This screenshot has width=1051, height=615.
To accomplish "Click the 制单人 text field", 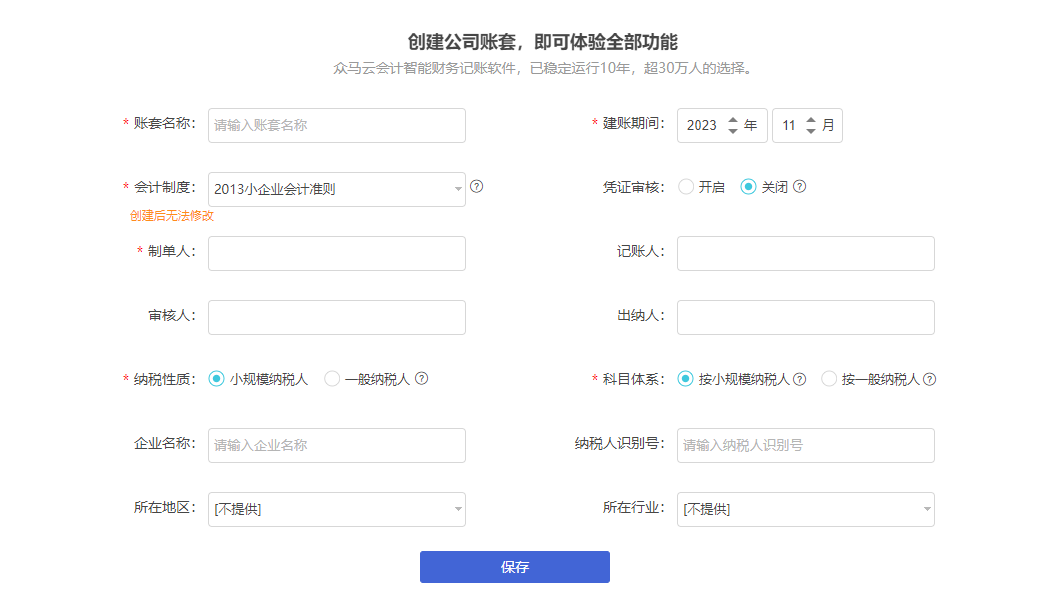I will click(336, 253).
